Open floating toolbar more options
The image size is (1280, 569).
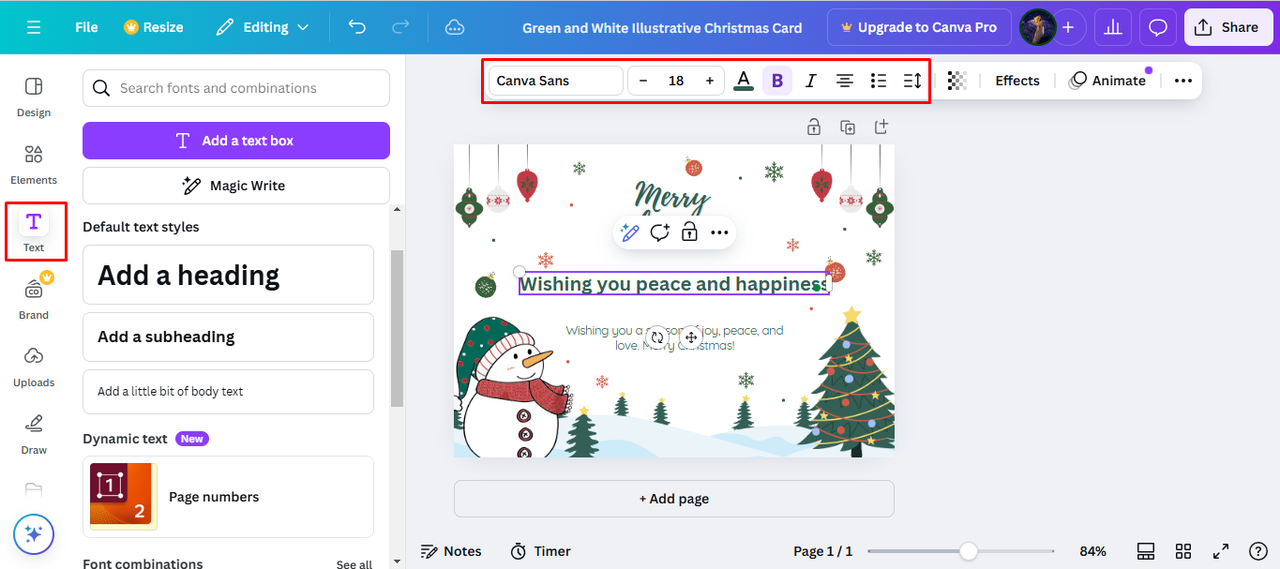[719, 232]
